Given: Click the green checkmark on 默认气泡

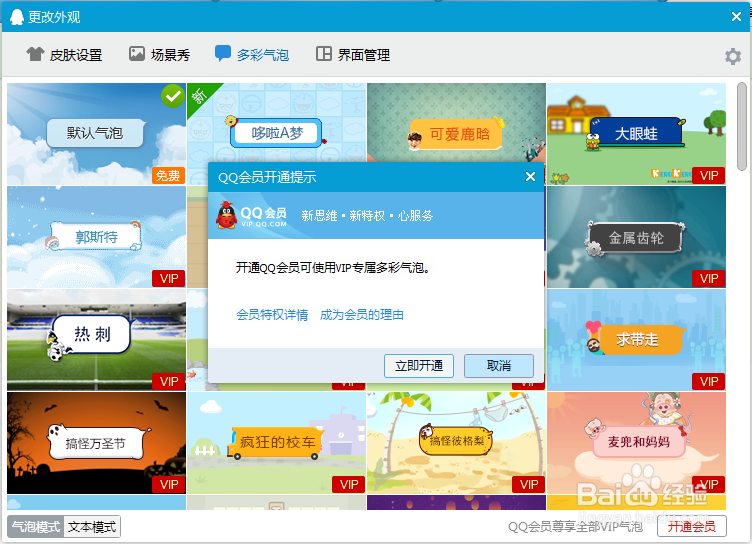Looking at the screenshot, I should tap(173, 96).
